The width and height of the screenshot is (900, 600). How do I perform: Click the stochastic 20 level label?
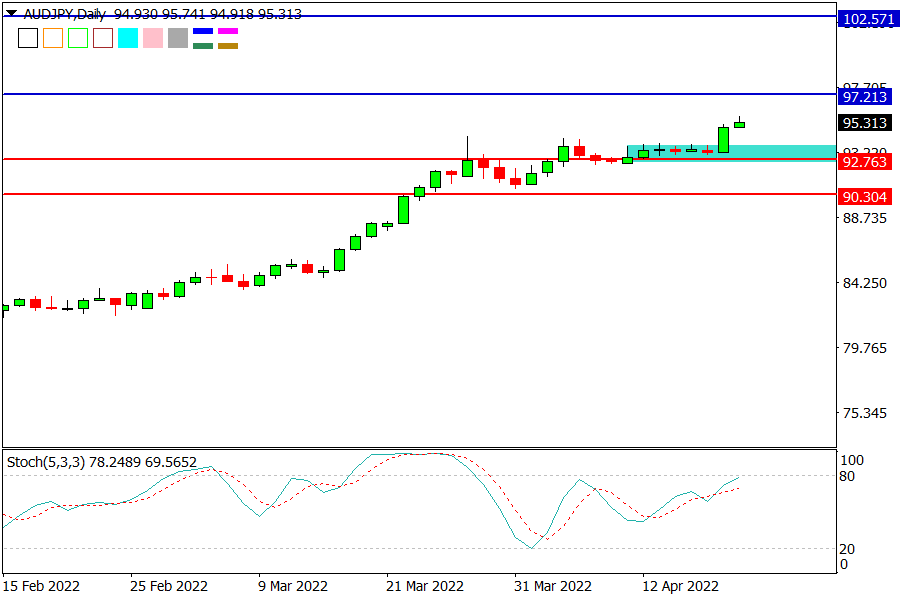(847, 549)
